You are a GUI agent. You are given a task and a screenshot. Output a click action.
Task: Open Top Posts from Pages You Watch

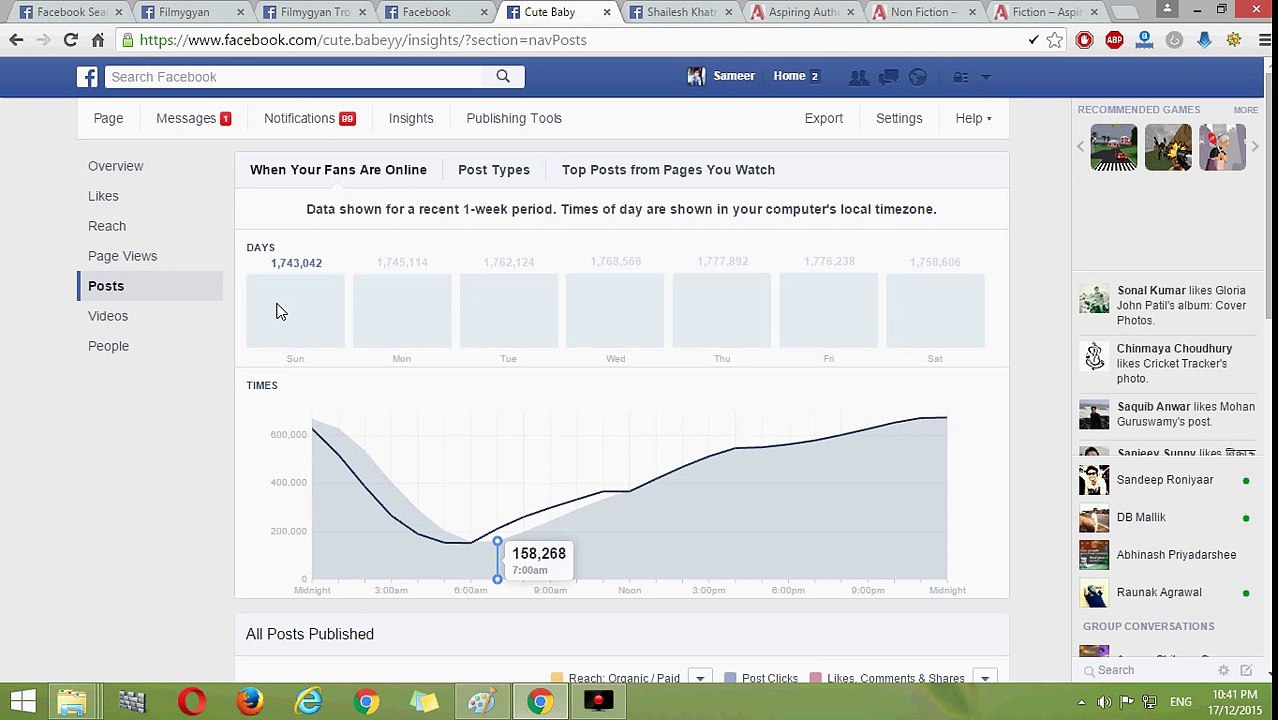[x=668, y=169]
